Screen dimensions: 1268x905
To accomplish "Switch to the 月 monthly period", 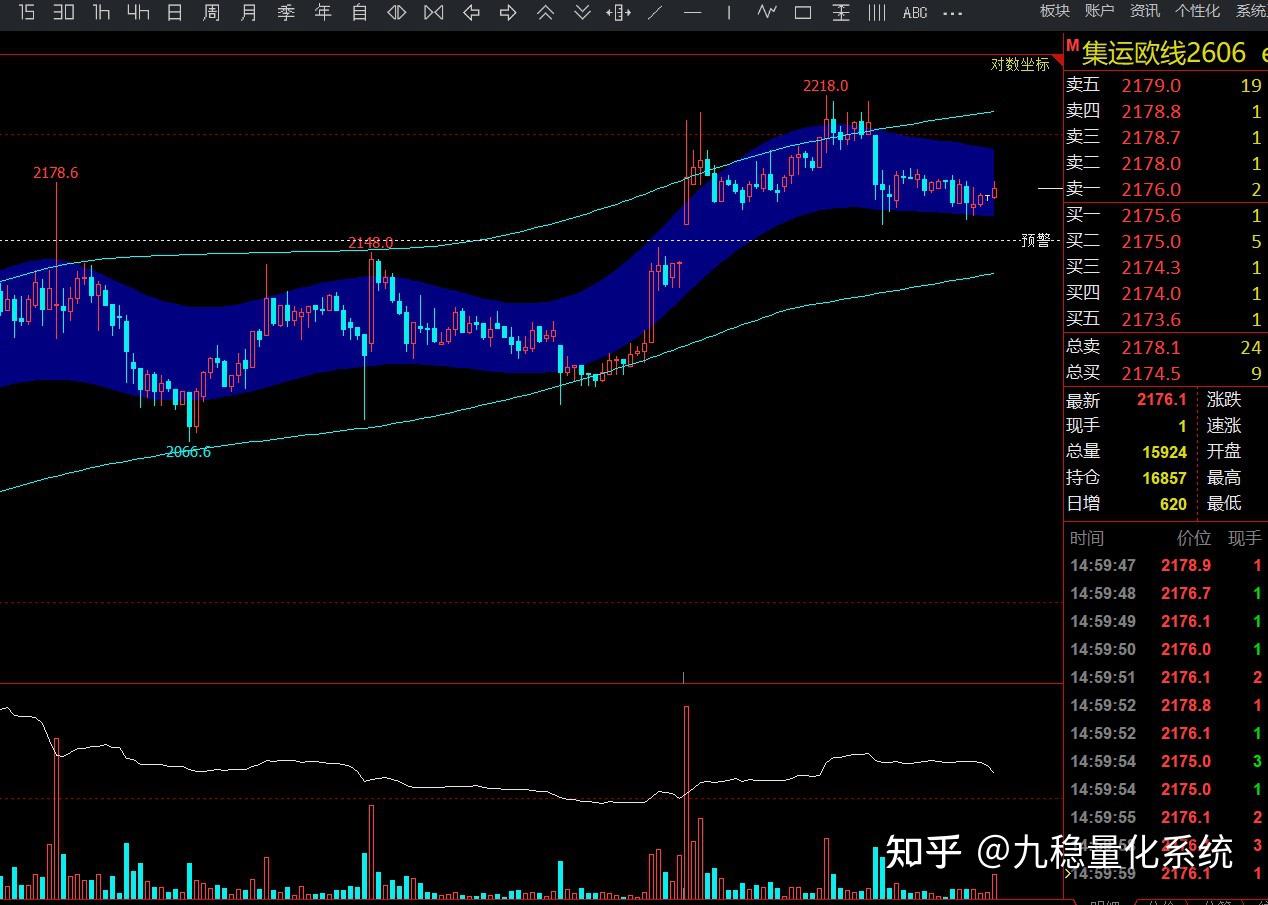I will (x=249, y=12).
